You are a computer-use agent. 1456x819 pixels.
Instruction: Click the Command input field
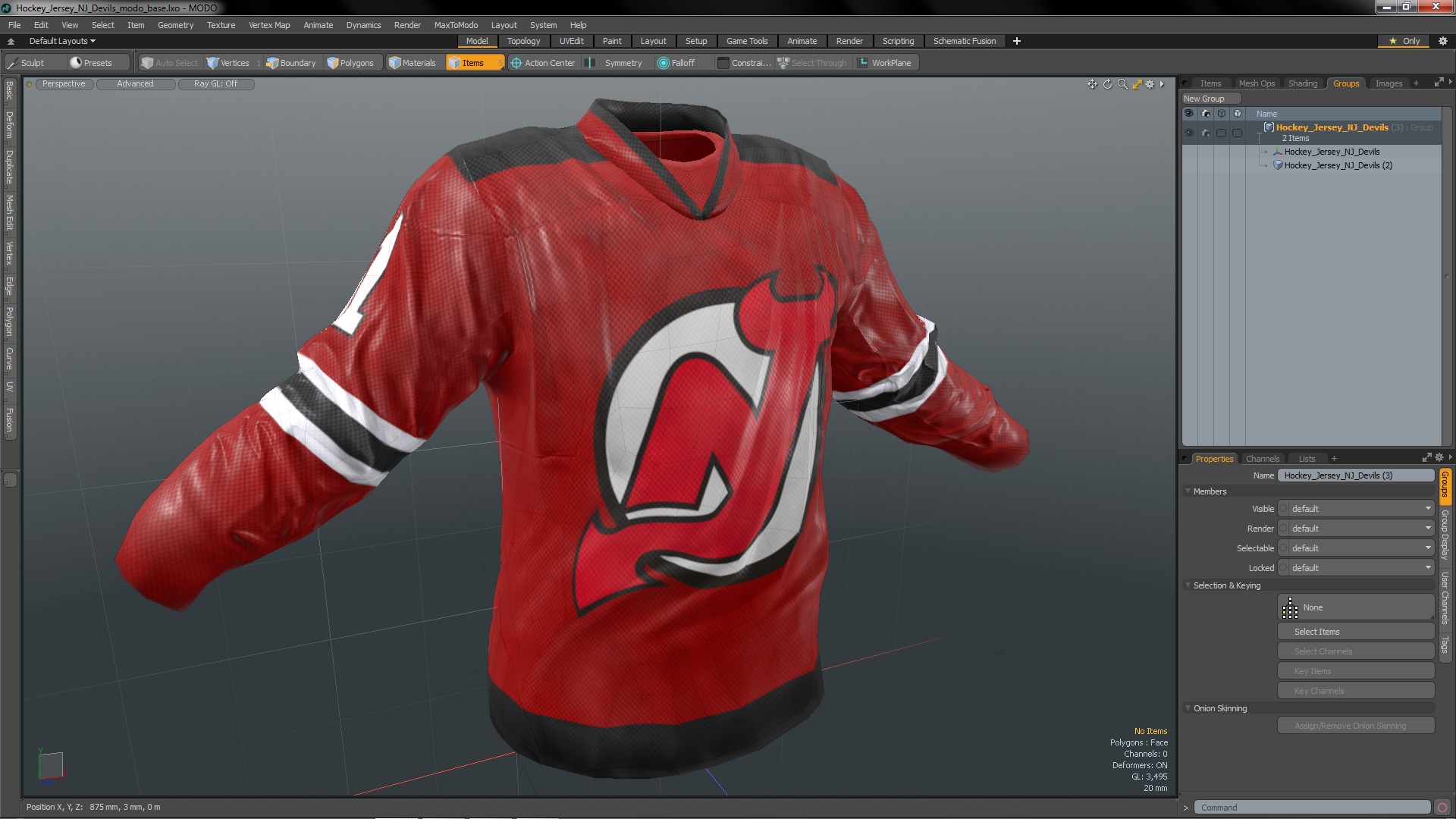(x=1312, y=808)
